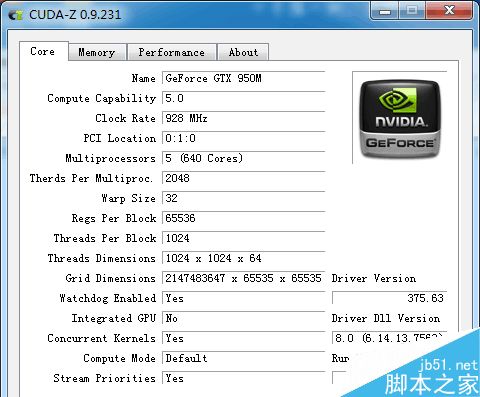Click the Compute Capability label

(x=102, y=99)
